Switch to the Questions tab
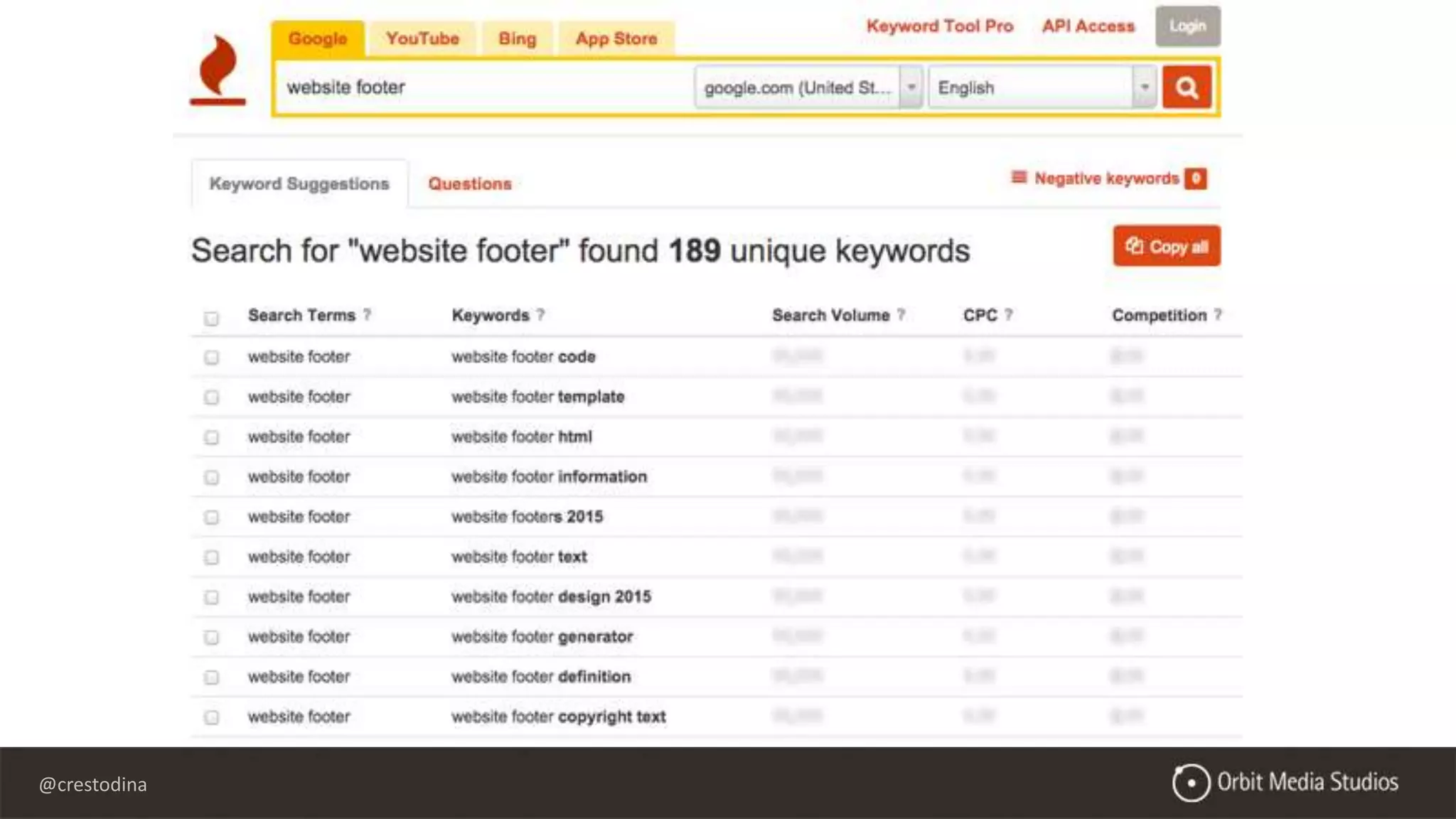 pyautogui.click(x=469, y=184)
